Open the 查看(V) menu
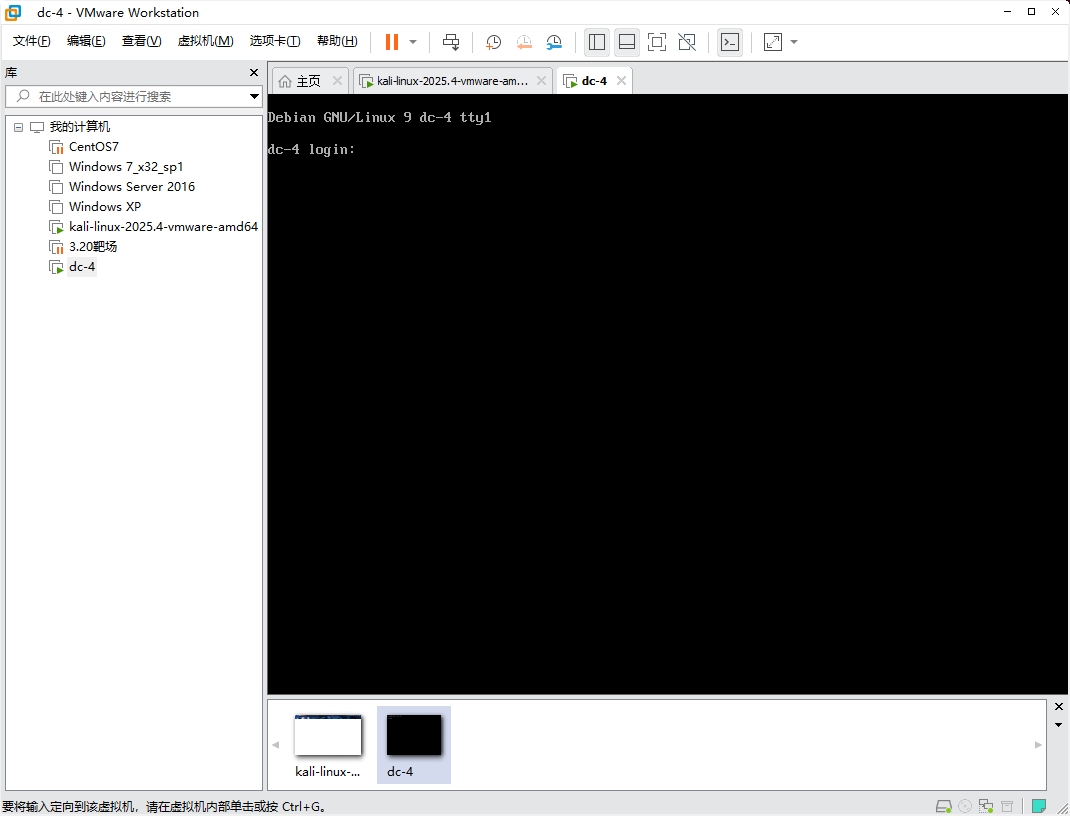The image size is (1070, 816). (x=141, y=41)
